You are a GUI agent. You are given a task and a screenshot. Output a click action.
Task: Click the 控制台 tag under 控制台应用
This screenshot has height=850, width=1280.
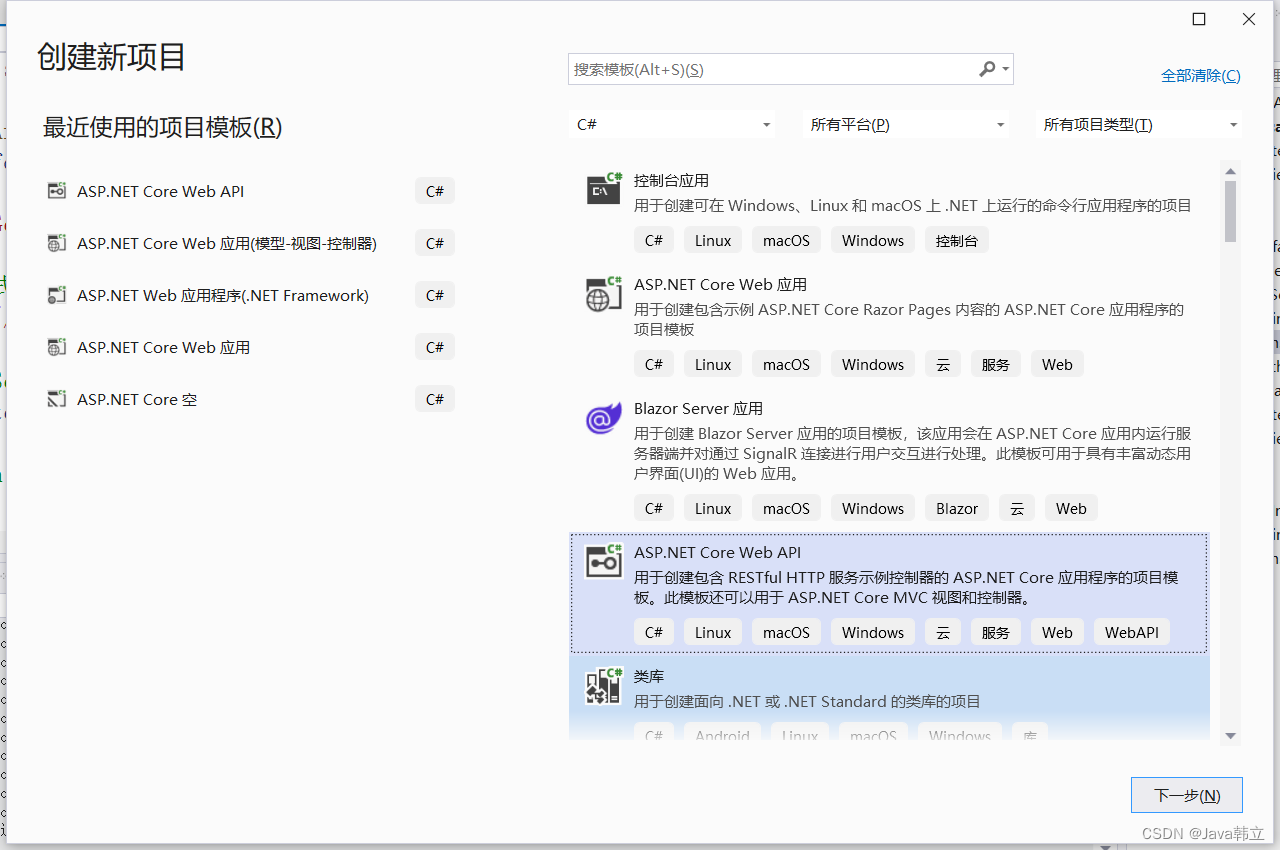[x=957, y=240]
